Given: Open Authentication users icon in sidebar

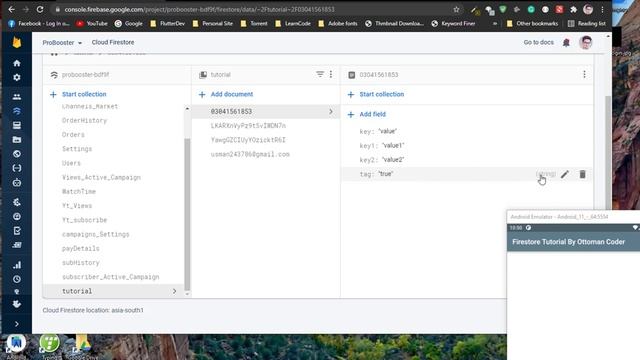Looking at the screenshot, I should click(17, 97).
